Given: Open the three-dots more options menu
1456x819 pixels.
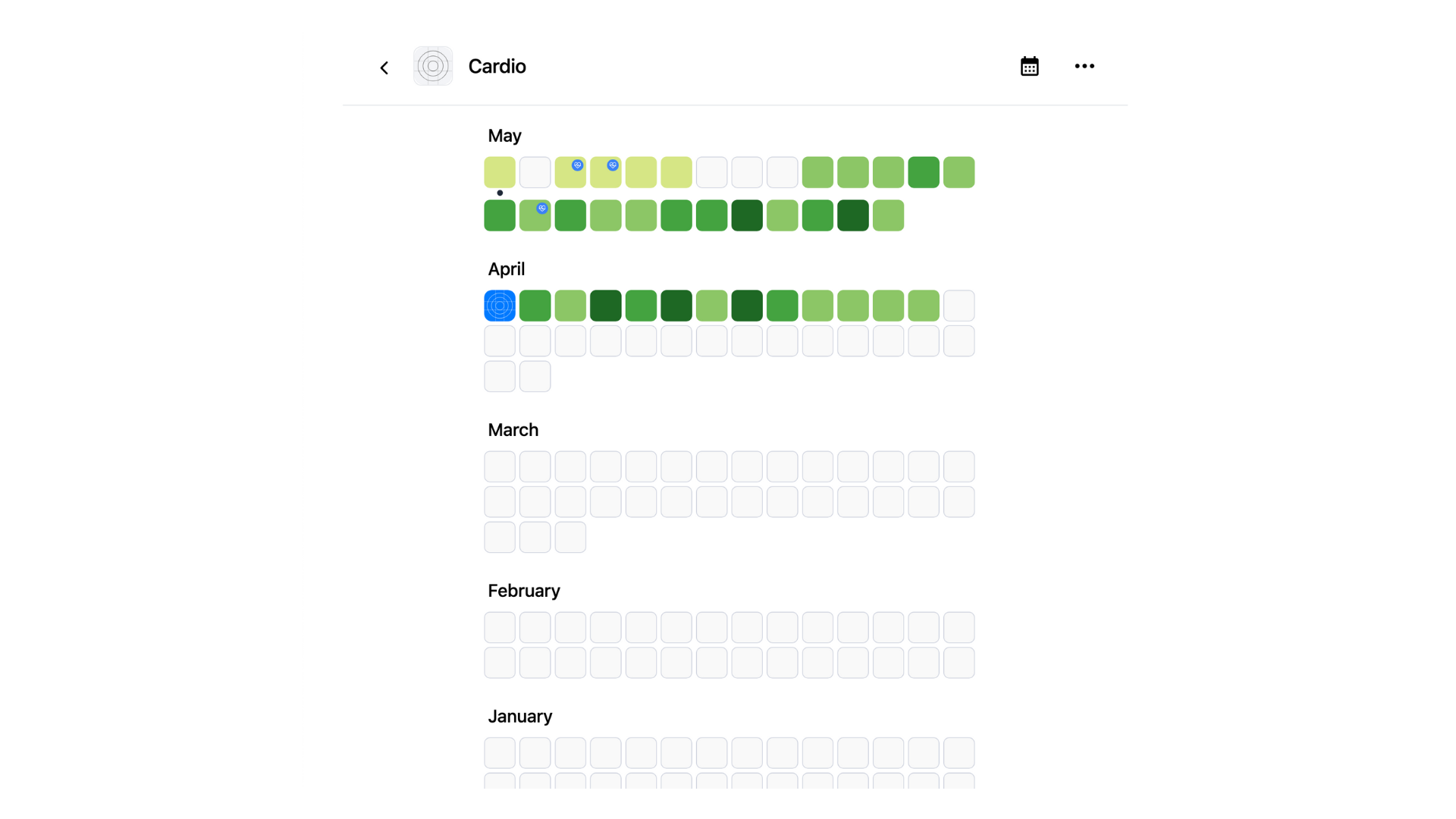Looking at the screenshot, I should (x=1084, y=66).
